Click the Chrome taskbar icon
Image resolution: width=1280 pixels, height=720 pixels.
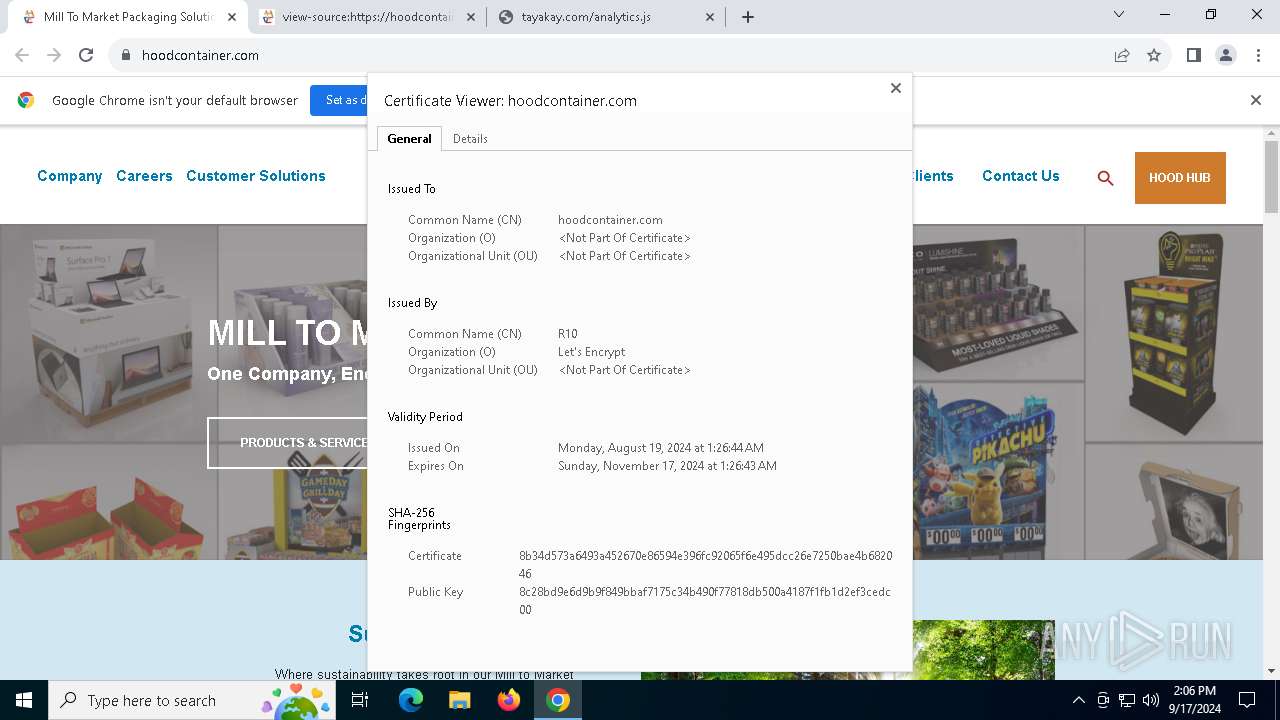pyautogui.click(x=558, y=700)
